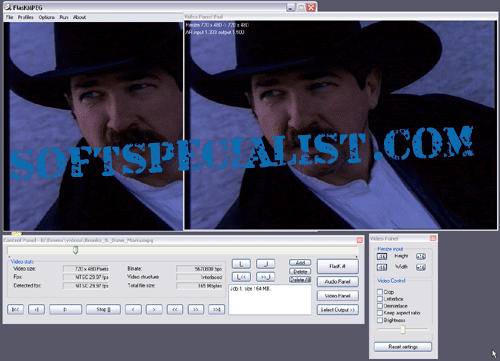500x361 pixels.
Task: Close the Video Panel window
Action: click(433, 238)
